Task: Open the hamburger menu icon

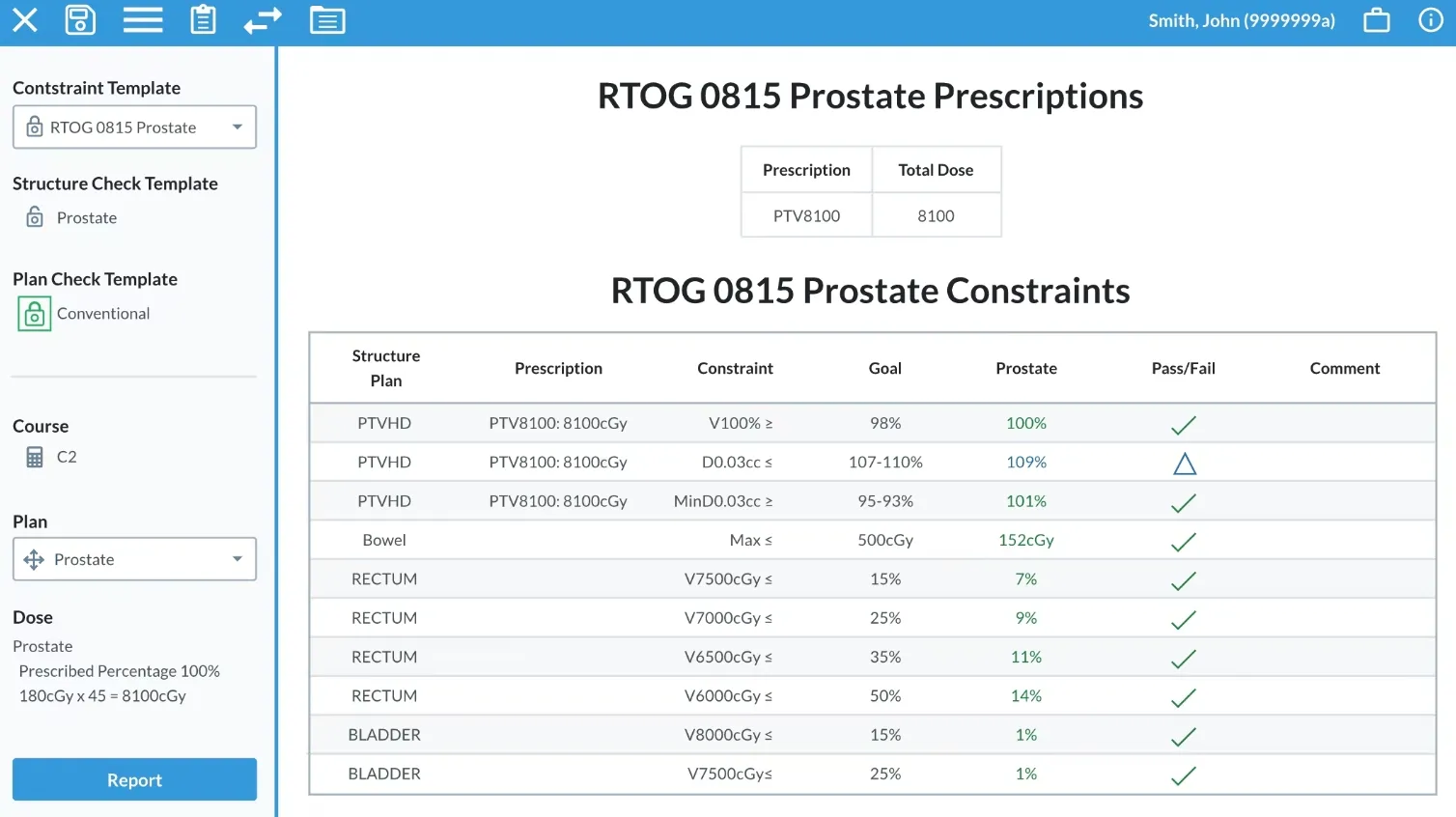Action: [x=143, y=20]
